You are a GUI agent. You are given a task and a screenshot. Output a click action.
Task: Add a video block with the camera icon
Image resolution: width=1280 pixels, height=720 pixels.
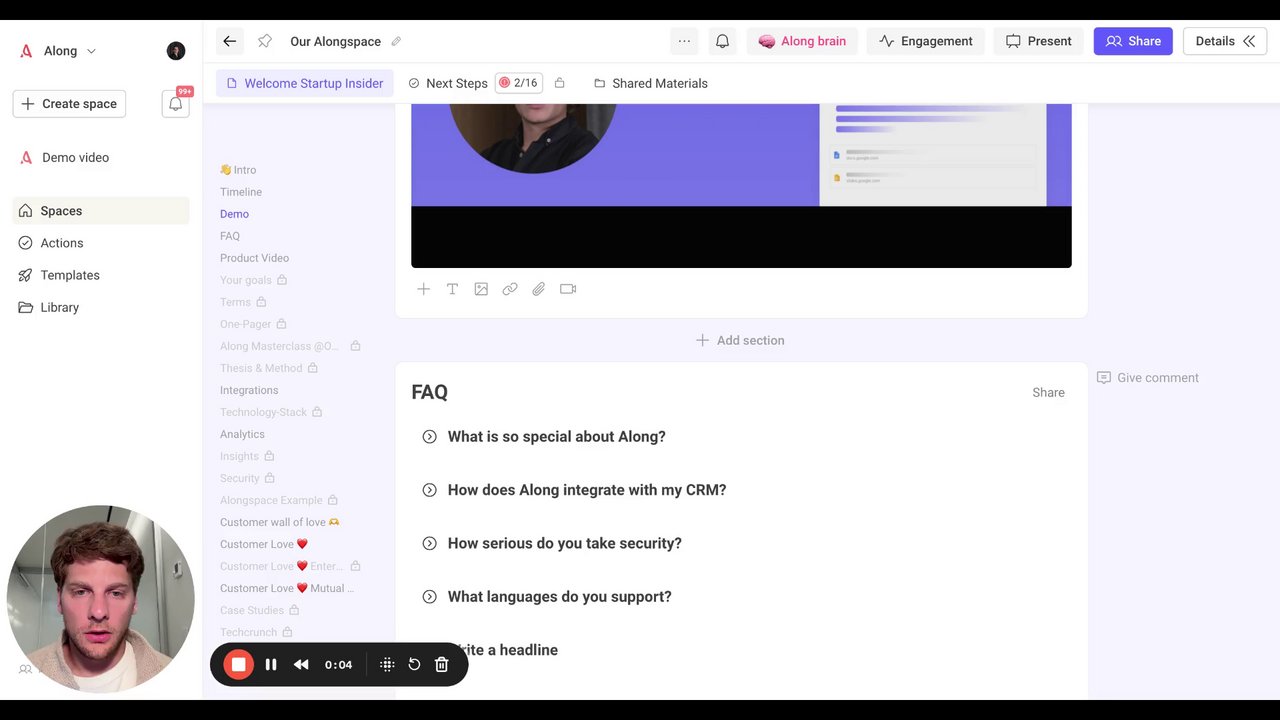pyautogui.click(x=568, y=289)
